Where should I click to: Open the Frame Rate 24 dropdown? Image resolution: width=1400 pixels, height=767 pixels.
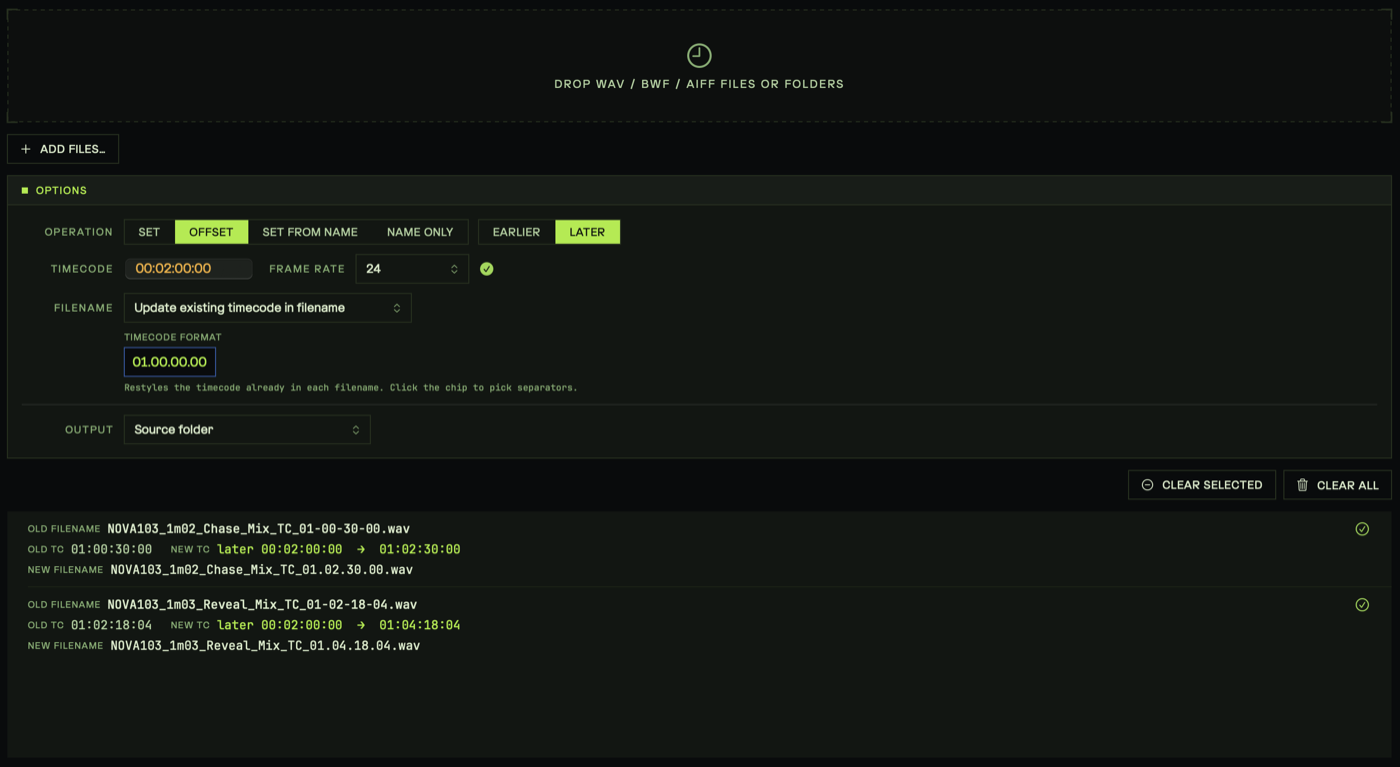click(x=412, y=269)
